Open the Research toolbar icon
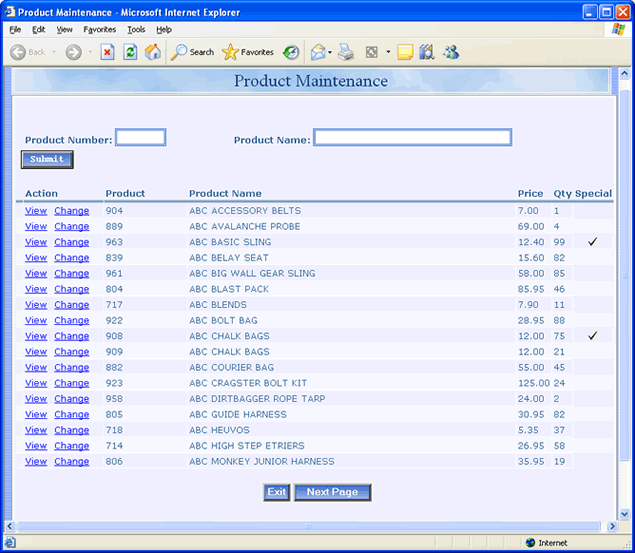The width and height of the screenshot is (635, 553). [x=427, y=52]
